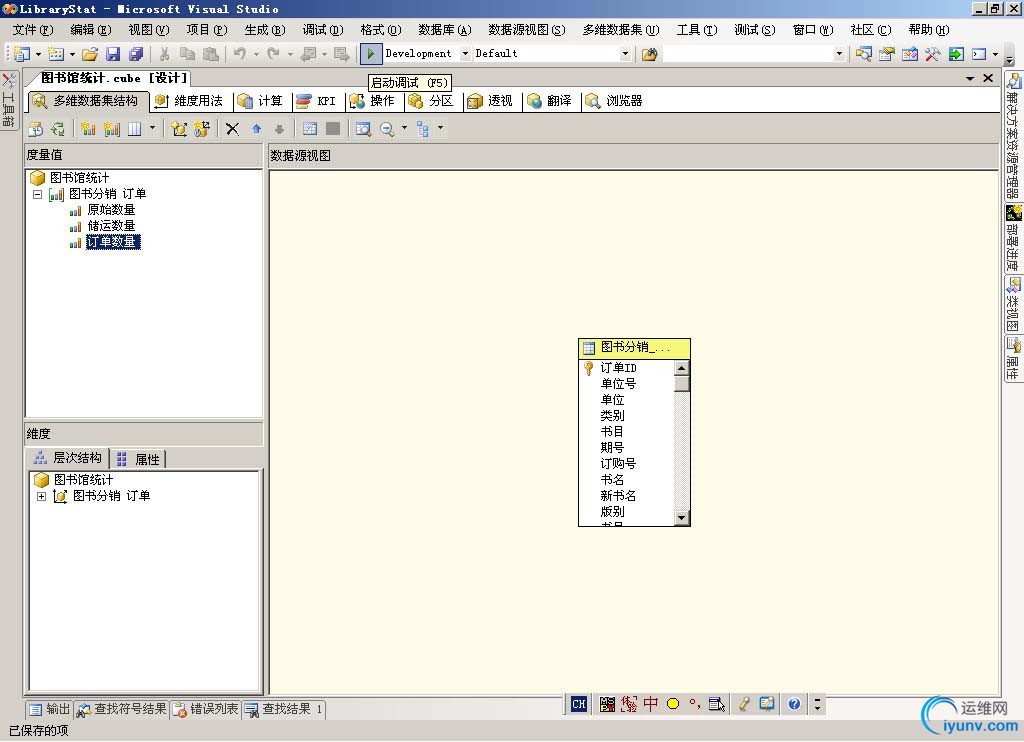Save with the single floppy disk icon
The image size is (1024, 742).
pyautogui.click(x=113, y=54)
